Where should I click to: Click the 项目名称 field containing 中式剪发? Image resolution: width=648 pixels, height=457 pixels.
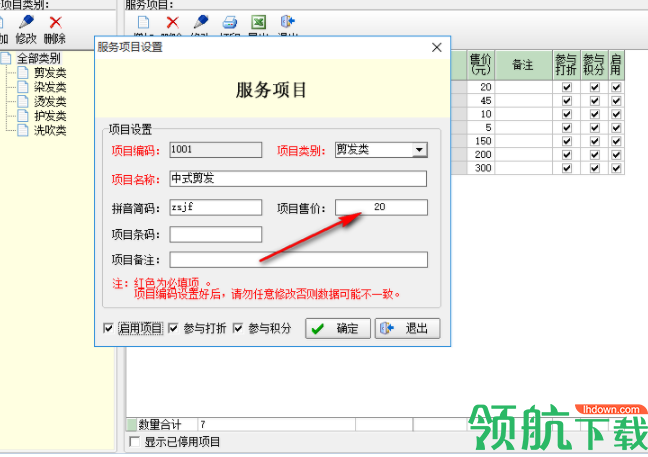pos(298,179)
